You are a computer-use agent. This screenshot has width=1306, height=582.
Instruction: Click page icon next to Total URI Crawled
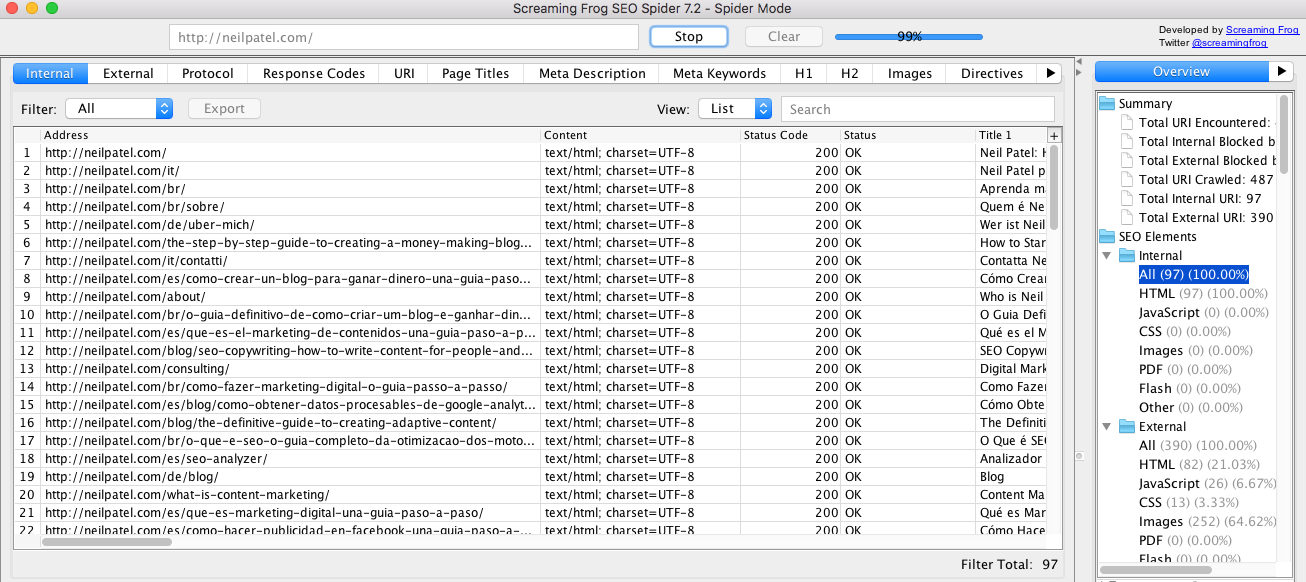click(x=1127, y=180)
